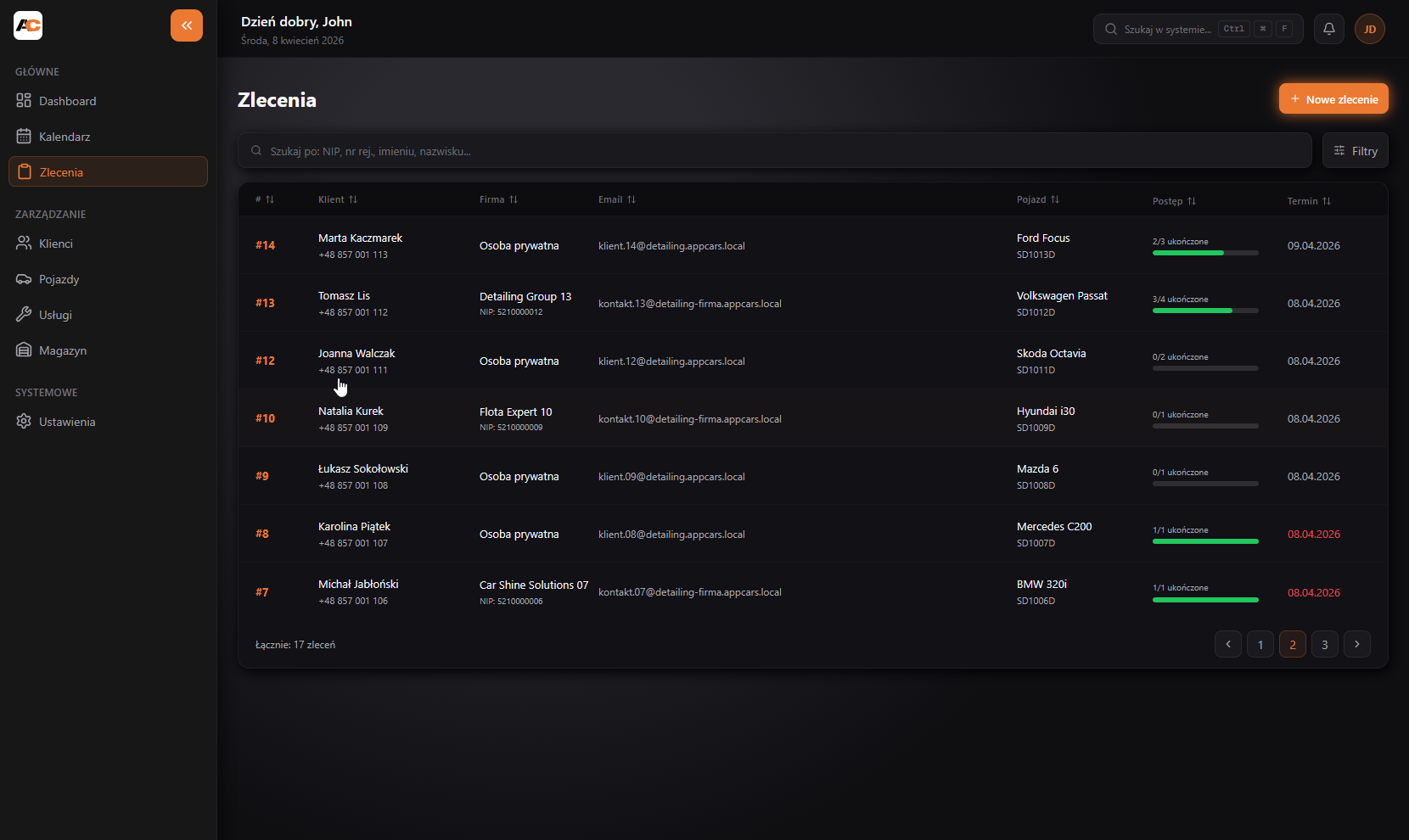Open the JD user avatar menu
Screen dimensions: 1409x840
(1369, 29)
